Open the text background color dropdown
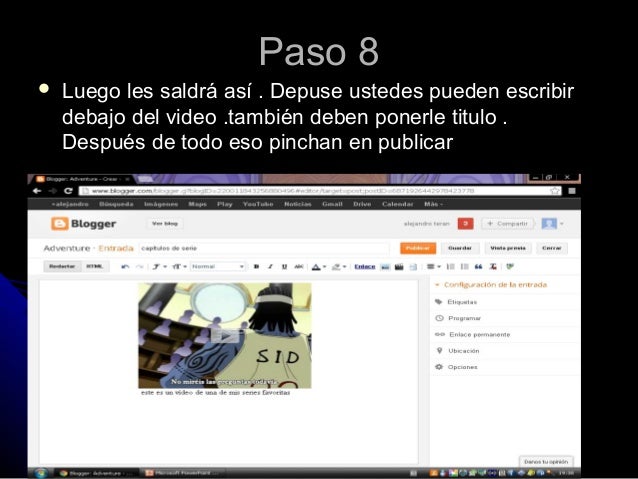The image size is (638, 479). [339, 267]
